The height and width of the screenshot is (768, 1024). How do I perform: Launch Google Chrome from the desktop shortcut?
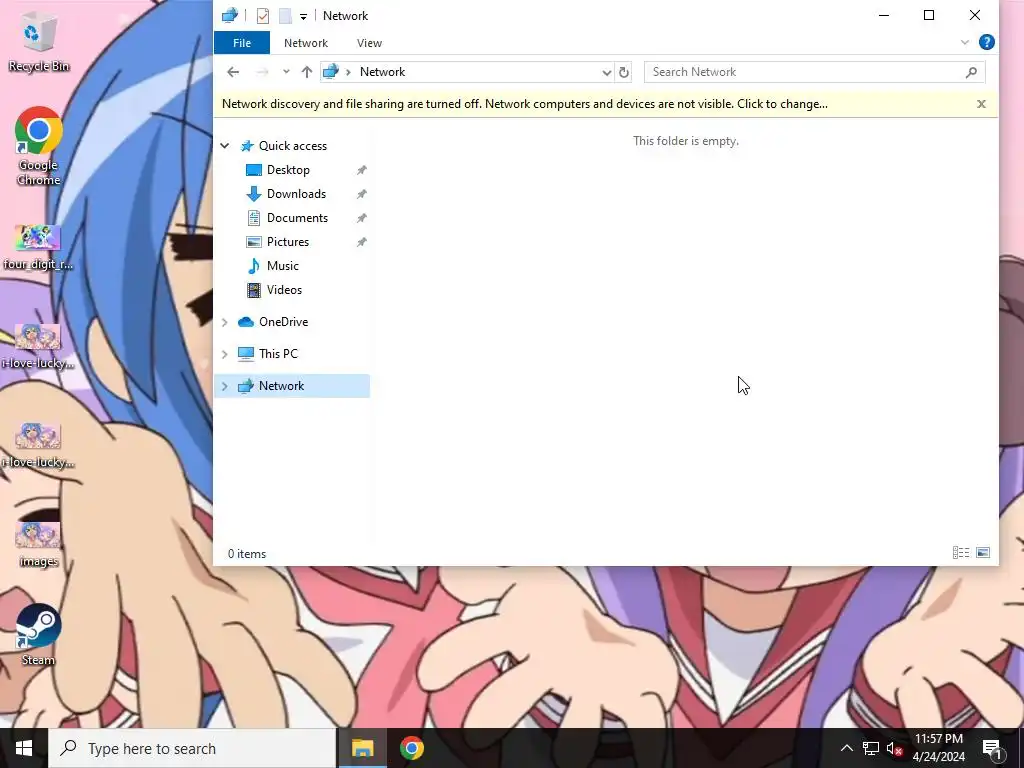pyautogui.click(x=38, y=145)
